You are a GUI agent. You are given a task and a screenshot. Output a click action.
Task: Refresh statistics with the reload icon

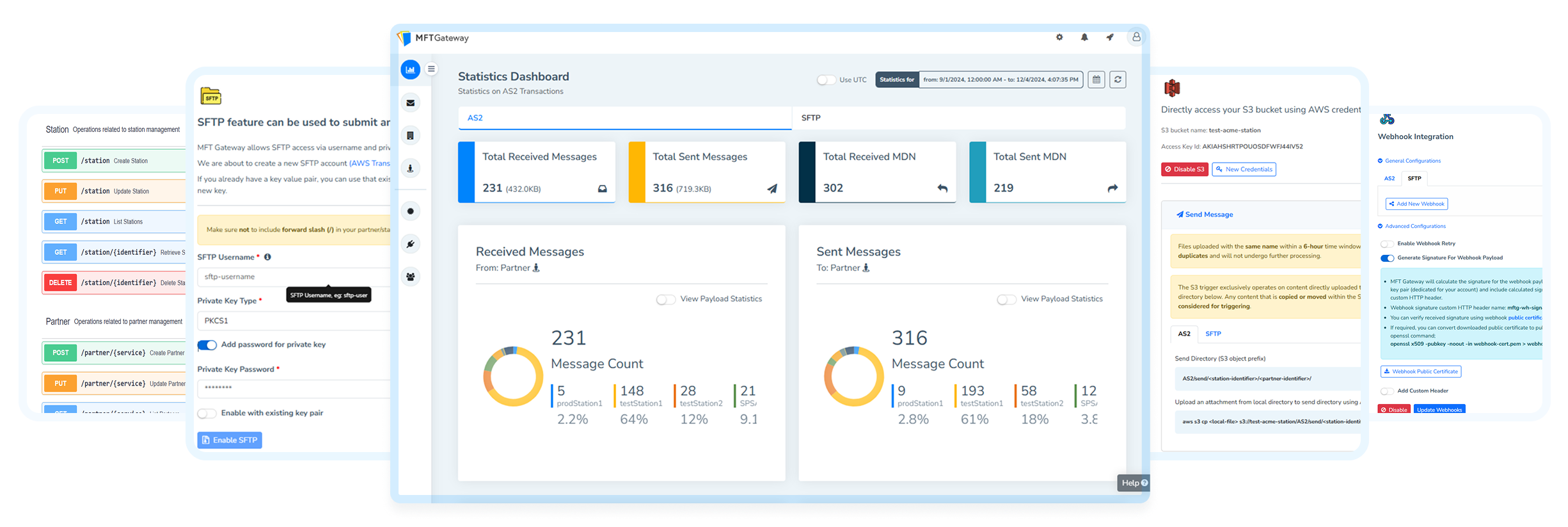(1118, 80)
